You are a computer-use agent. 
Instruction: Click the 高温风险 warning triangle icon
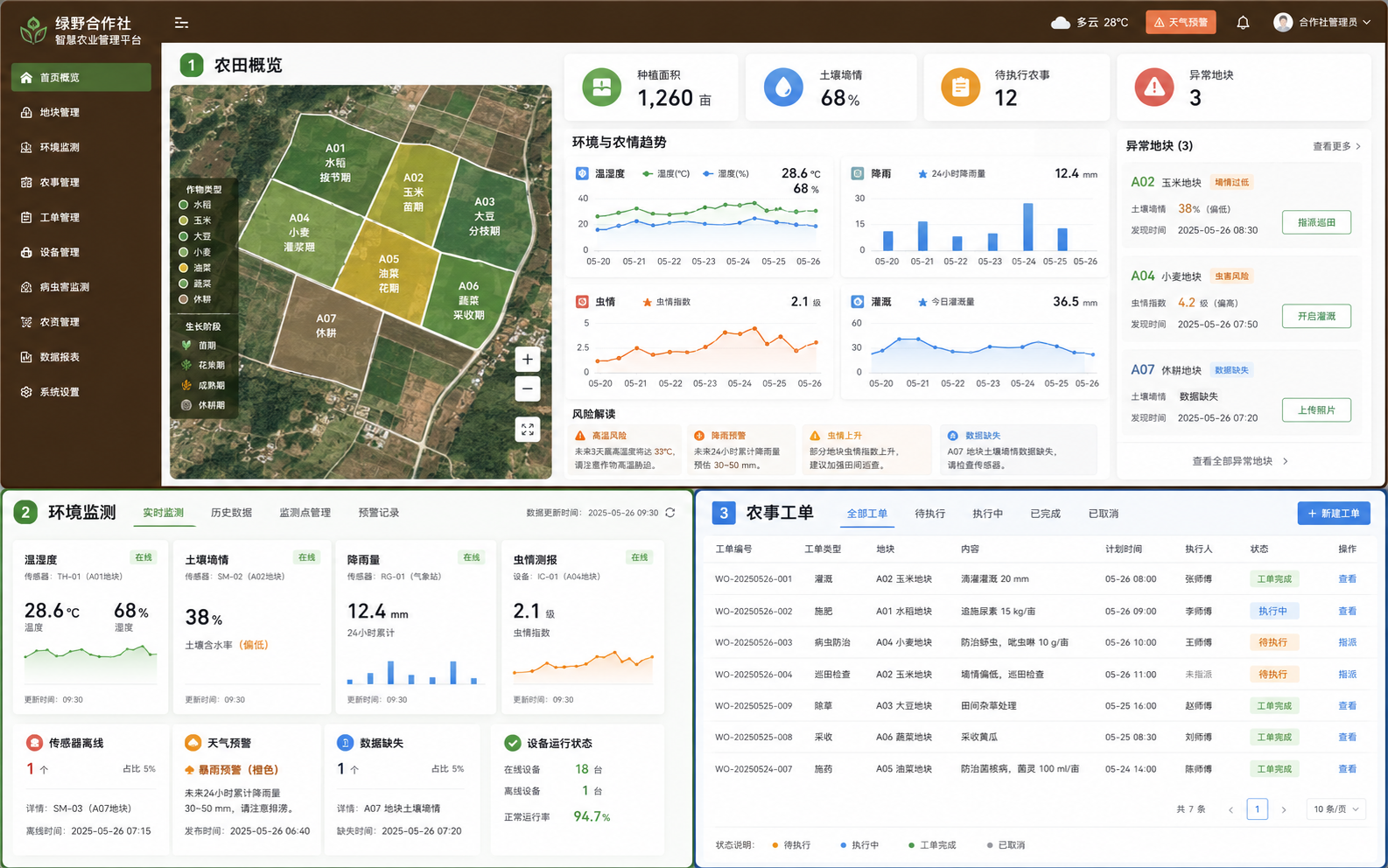pos(580,436)
